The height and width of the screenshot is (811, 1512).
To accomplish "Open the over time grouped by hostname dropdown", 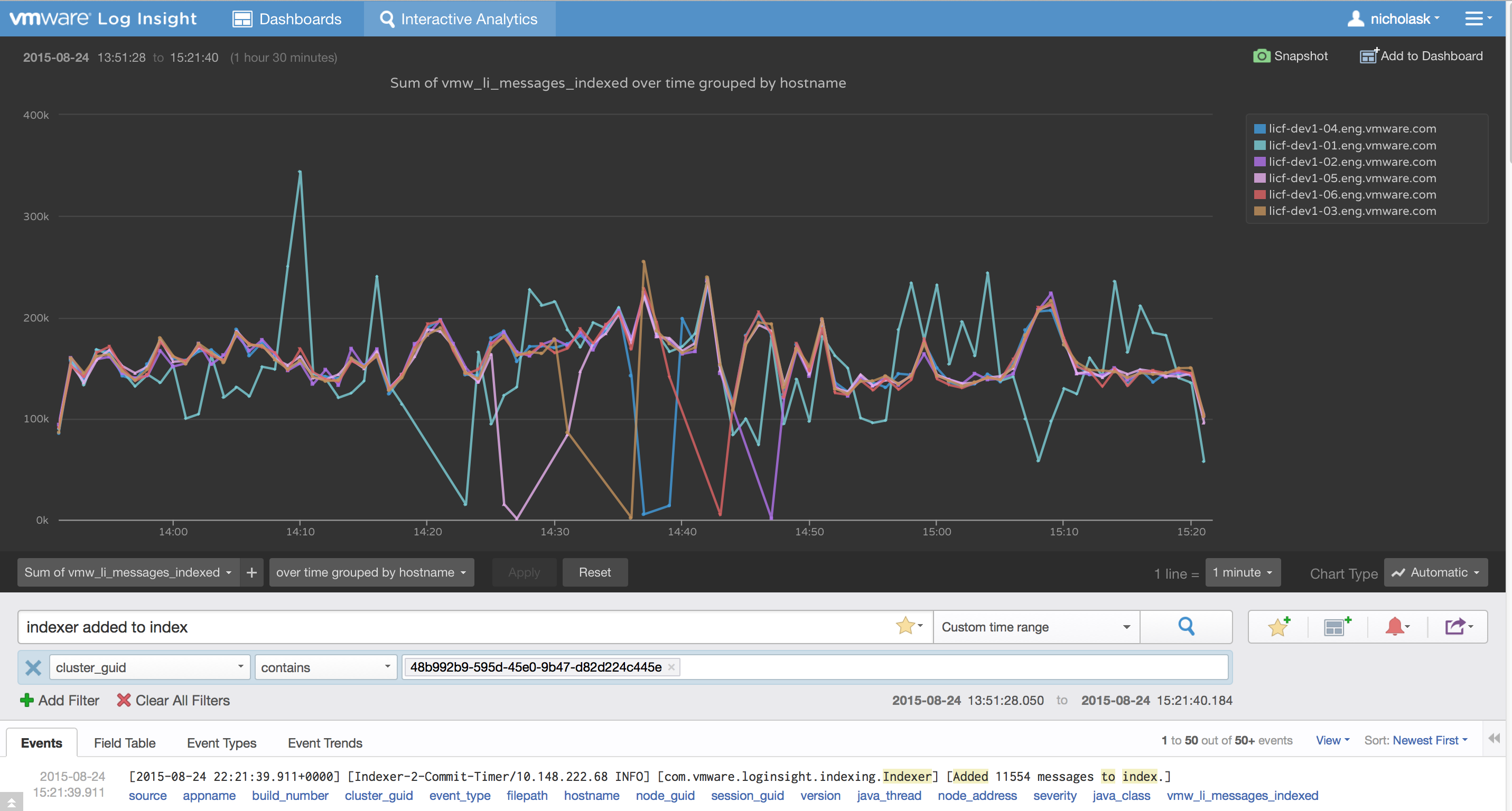I will [x=371, y=572].
